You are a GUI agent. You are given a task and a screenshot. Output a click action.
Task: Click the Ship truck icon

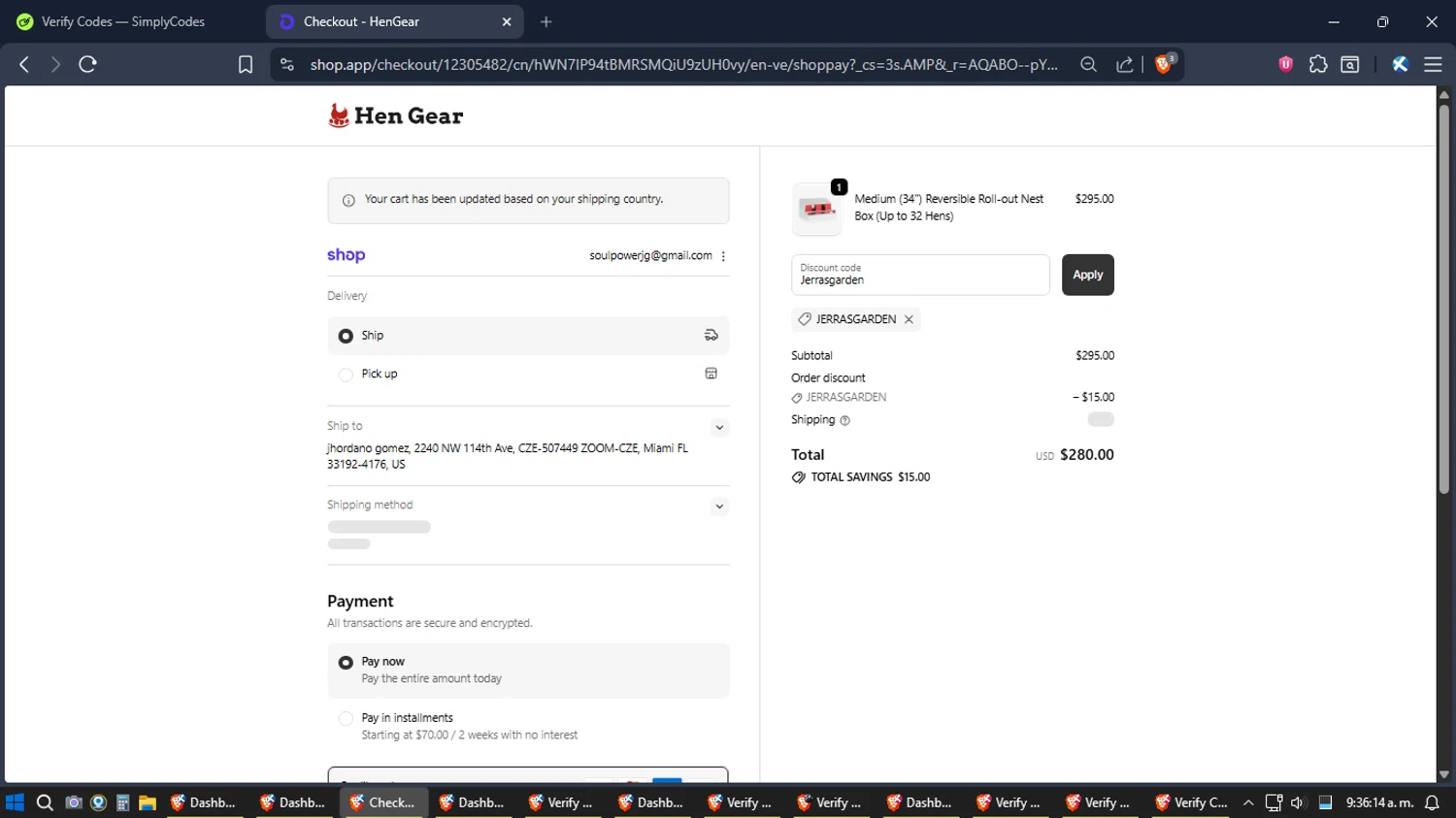click(711, 336)
